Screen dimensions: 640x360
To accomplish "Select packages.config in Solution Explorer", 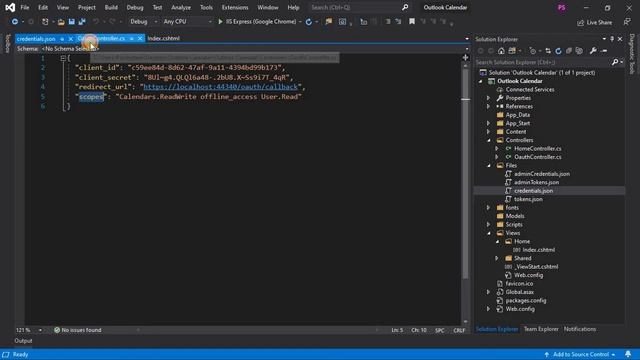I will (x=526, y=300).
